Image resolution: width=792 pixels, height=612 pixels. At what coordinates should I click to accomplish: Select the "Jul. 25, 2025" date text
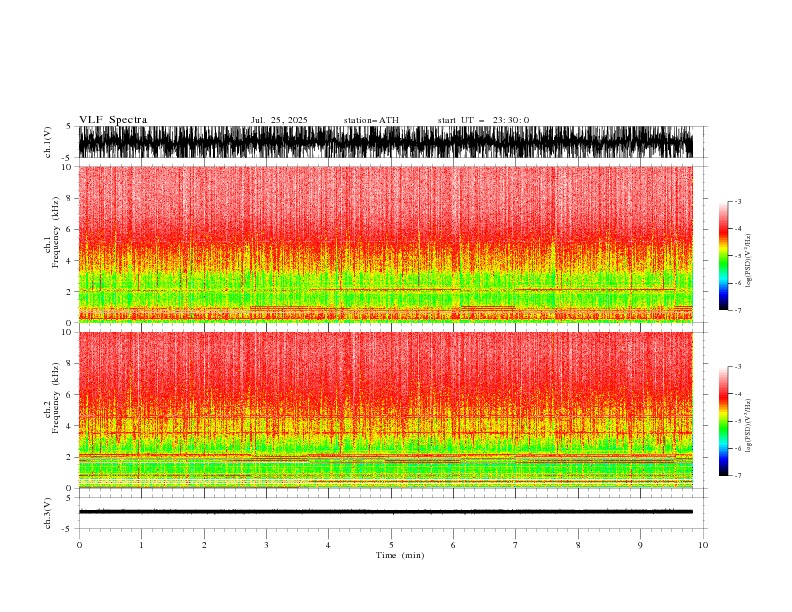279,120
